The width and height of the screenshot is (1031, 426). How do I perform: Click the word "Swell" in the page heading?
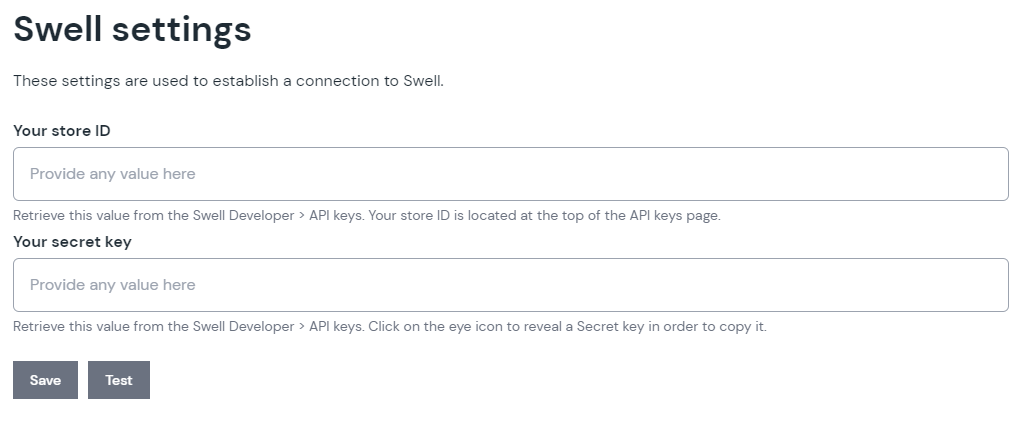click(x=57, y=29)
